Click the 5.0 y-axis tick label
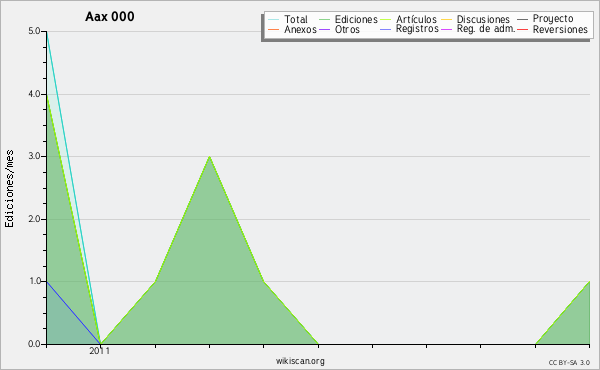Screen dimensions: 600x370 tap(34, 31)
